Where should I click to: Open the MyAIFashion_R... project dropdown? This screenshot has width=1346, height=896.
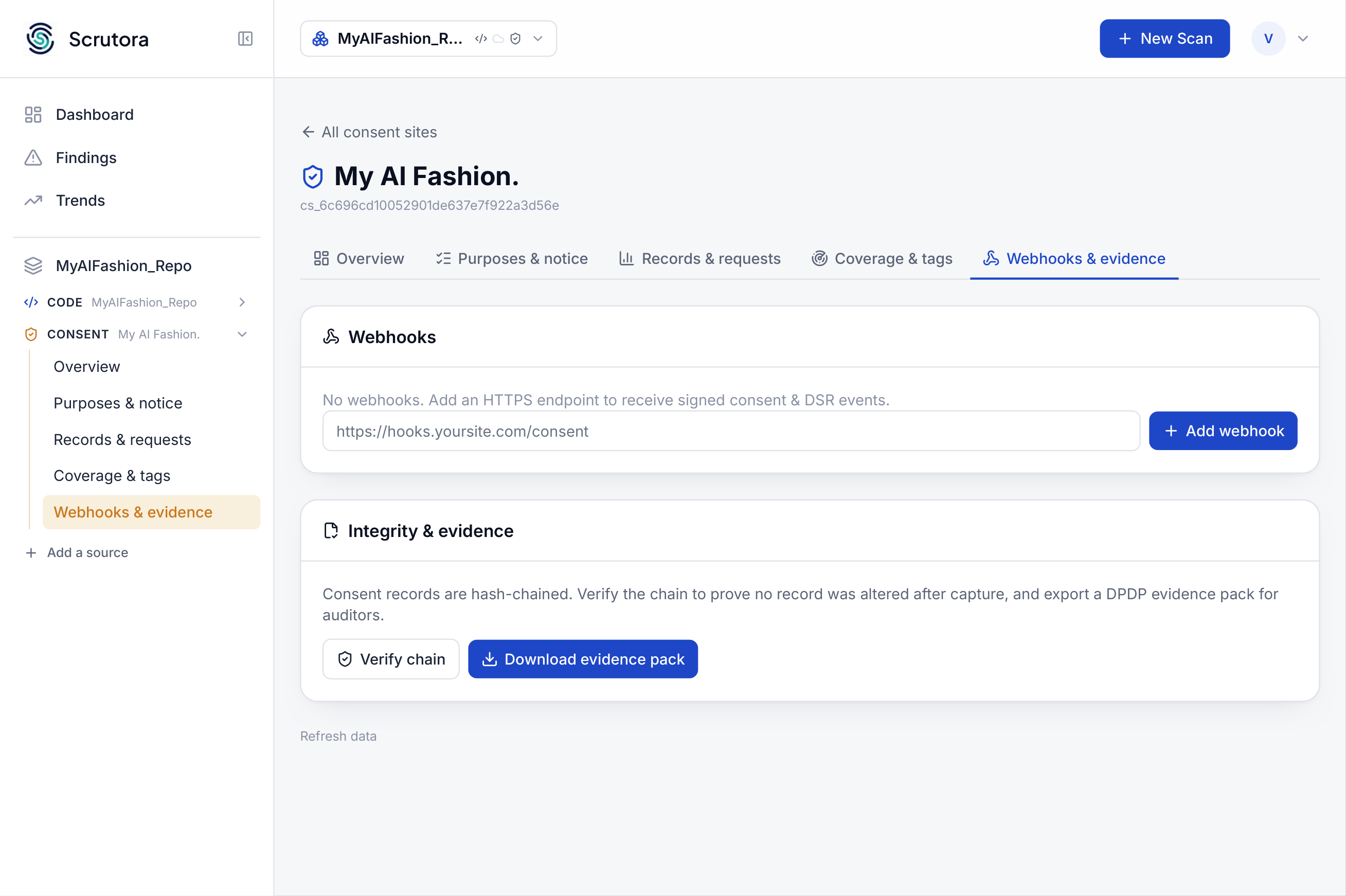(428, 38)
